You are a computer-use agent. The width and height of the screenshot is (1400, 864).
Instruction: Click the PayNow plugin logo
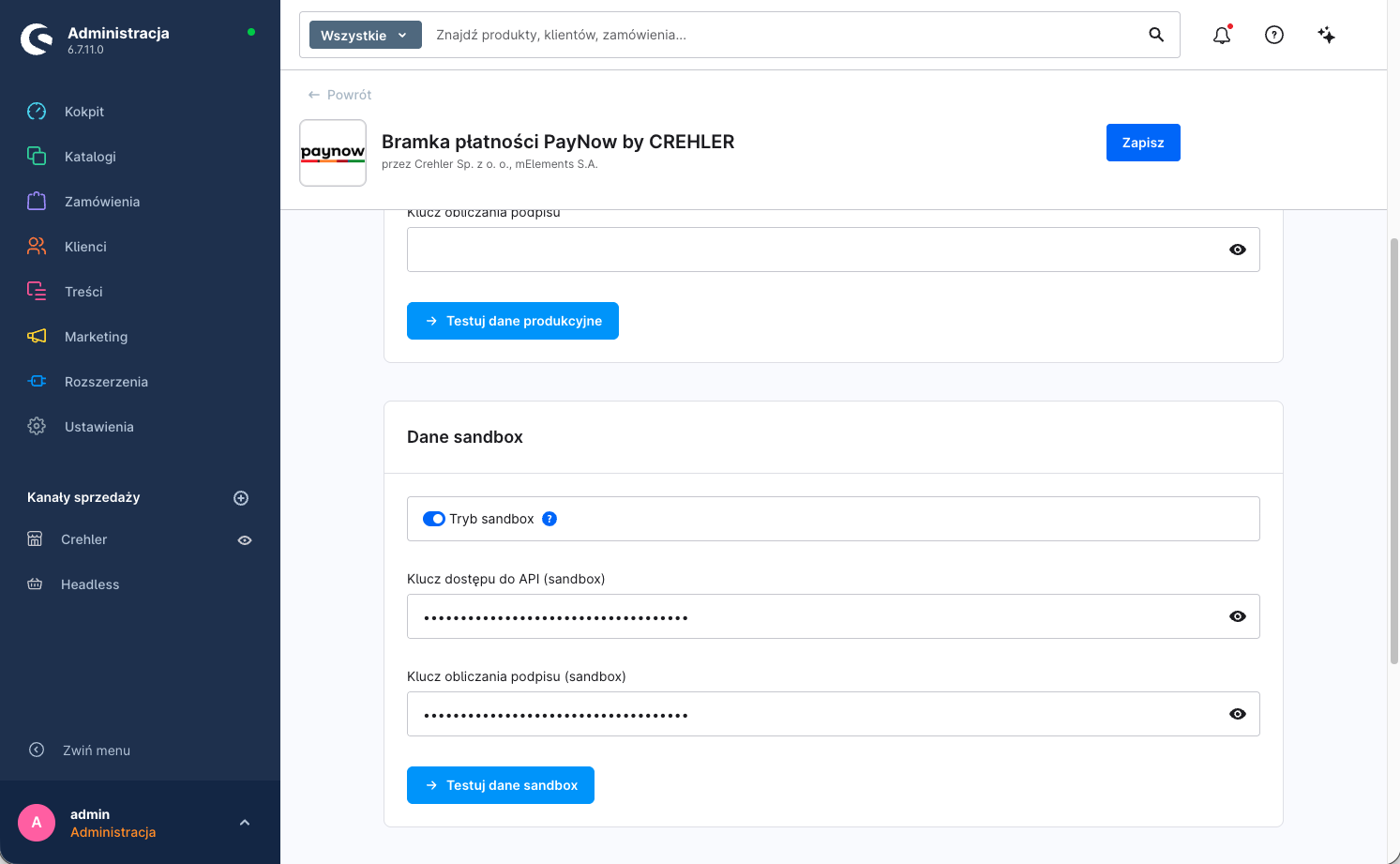point(333,153)
